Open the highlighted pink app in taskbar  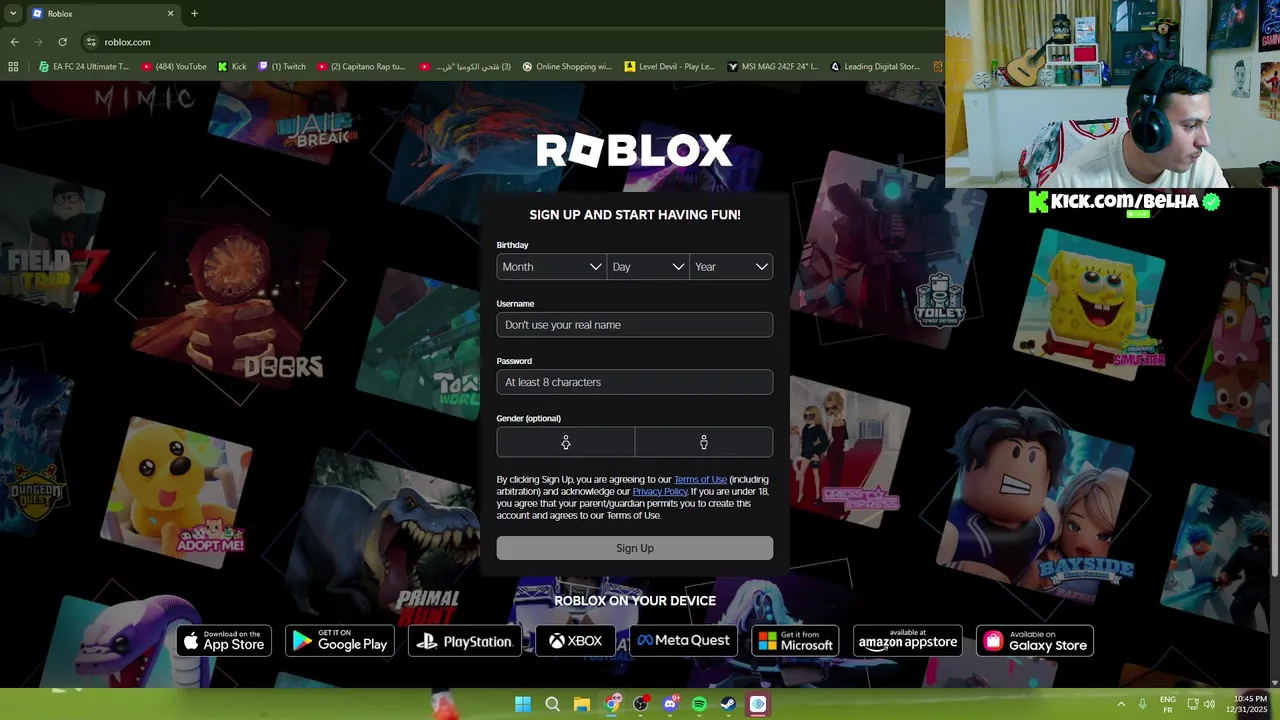[x=758, y=704]
